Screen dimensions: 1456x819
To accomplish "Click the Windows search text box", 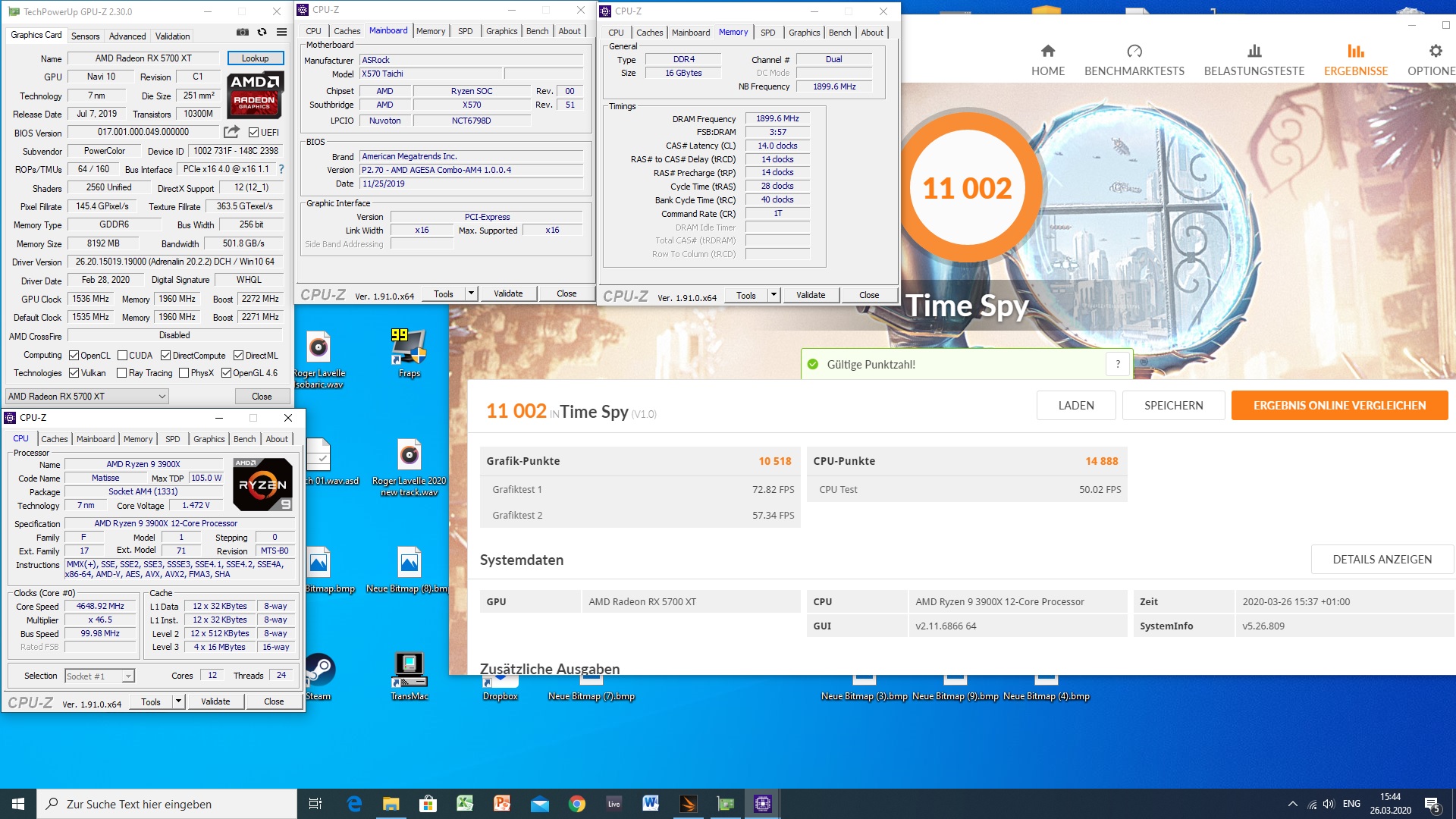I will (167, 804).
